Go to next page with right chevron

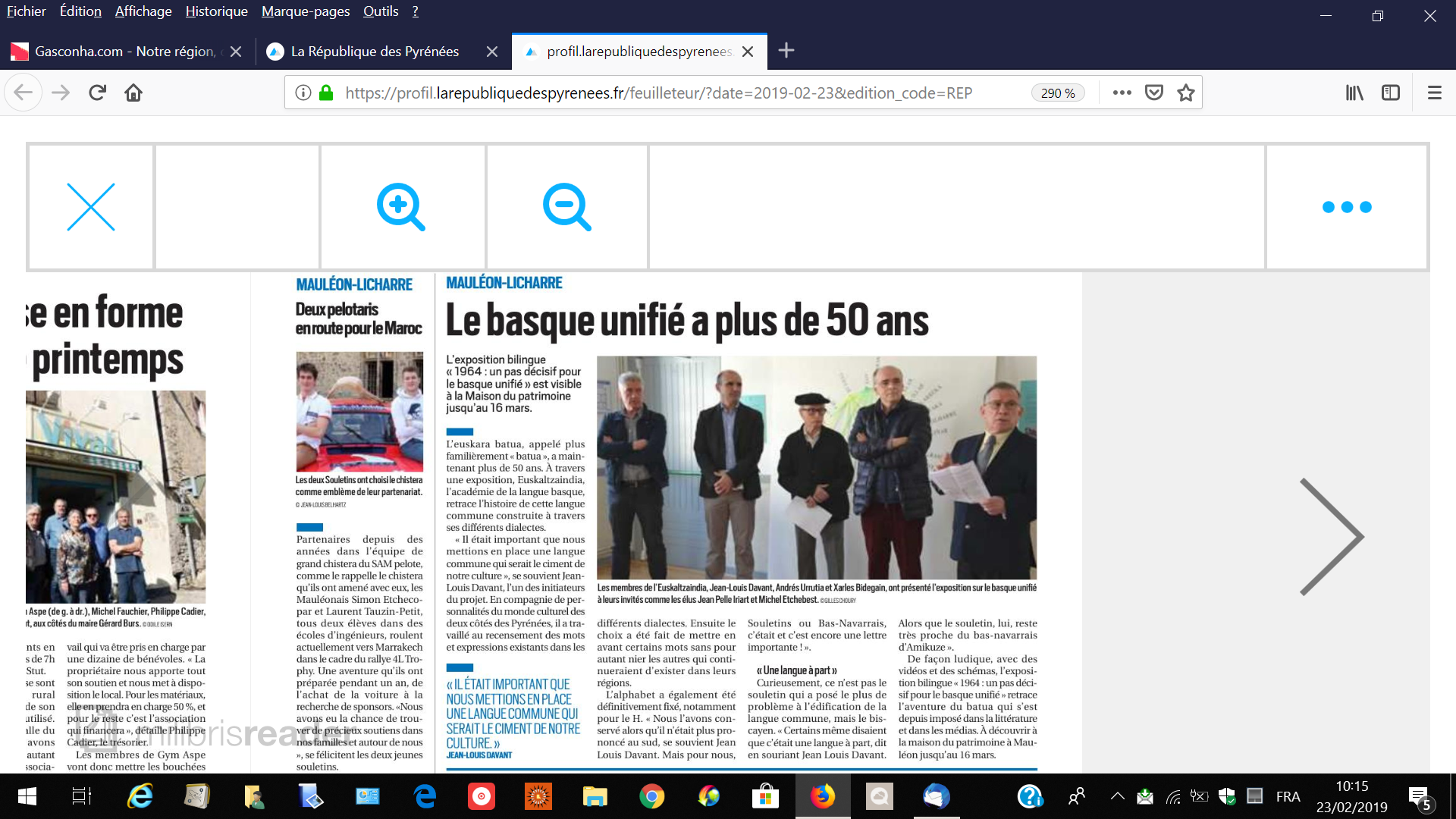(x=1331, y=536)
